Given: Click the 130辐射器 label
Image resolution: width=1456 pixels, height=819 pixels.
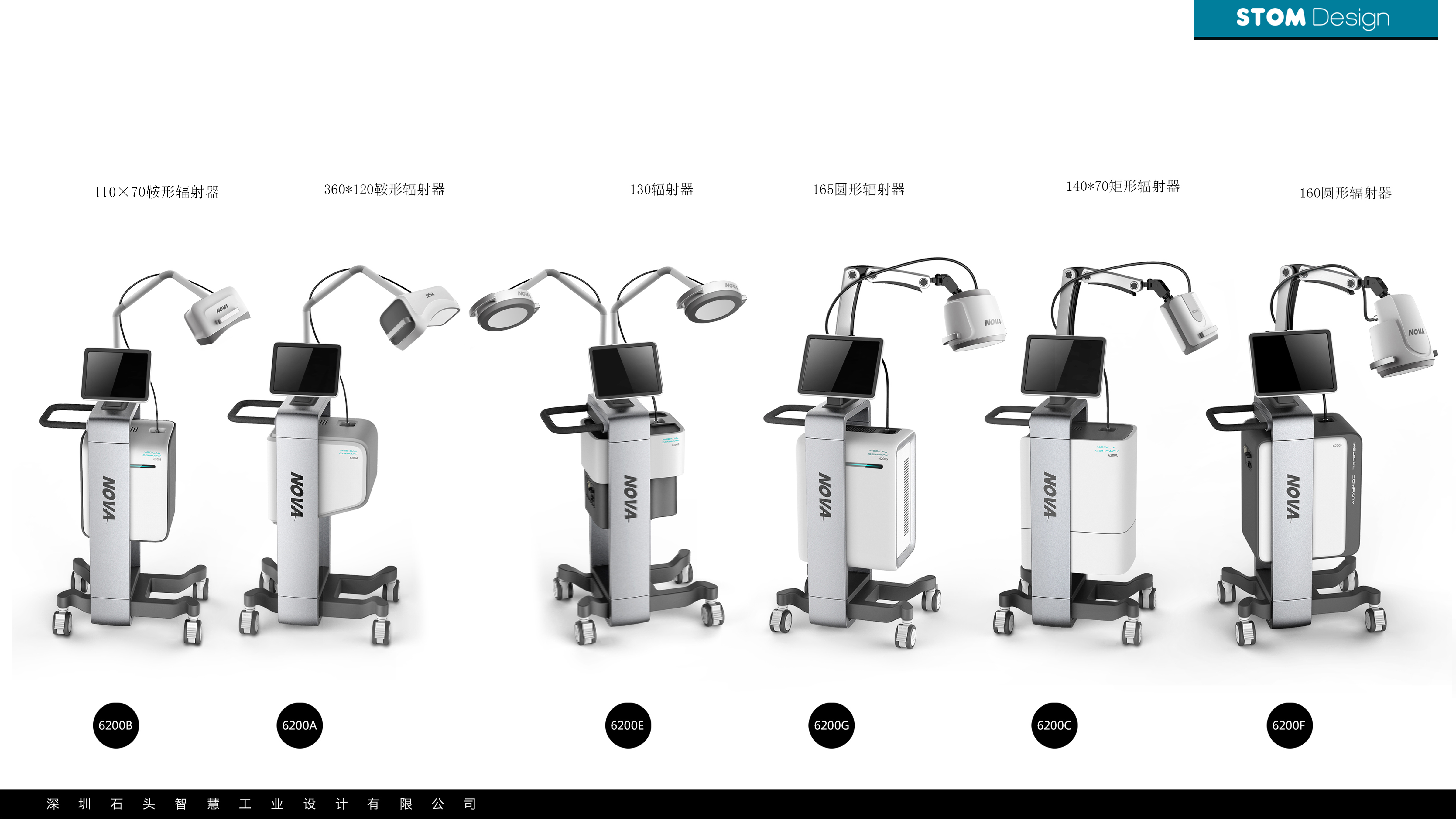Looking at the screenshot, I should click(661, 189).
